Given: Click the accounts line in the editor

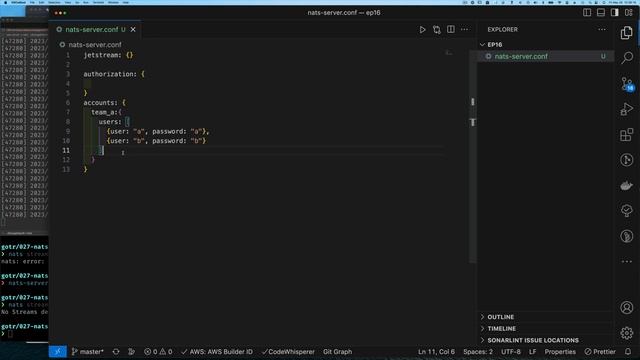Looking at the screenshot, I should 104,102.
